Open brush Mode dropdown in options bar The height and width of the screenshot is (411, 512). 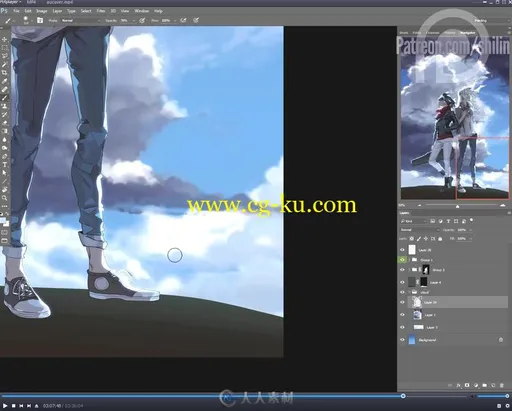click(x=81, y=20)
